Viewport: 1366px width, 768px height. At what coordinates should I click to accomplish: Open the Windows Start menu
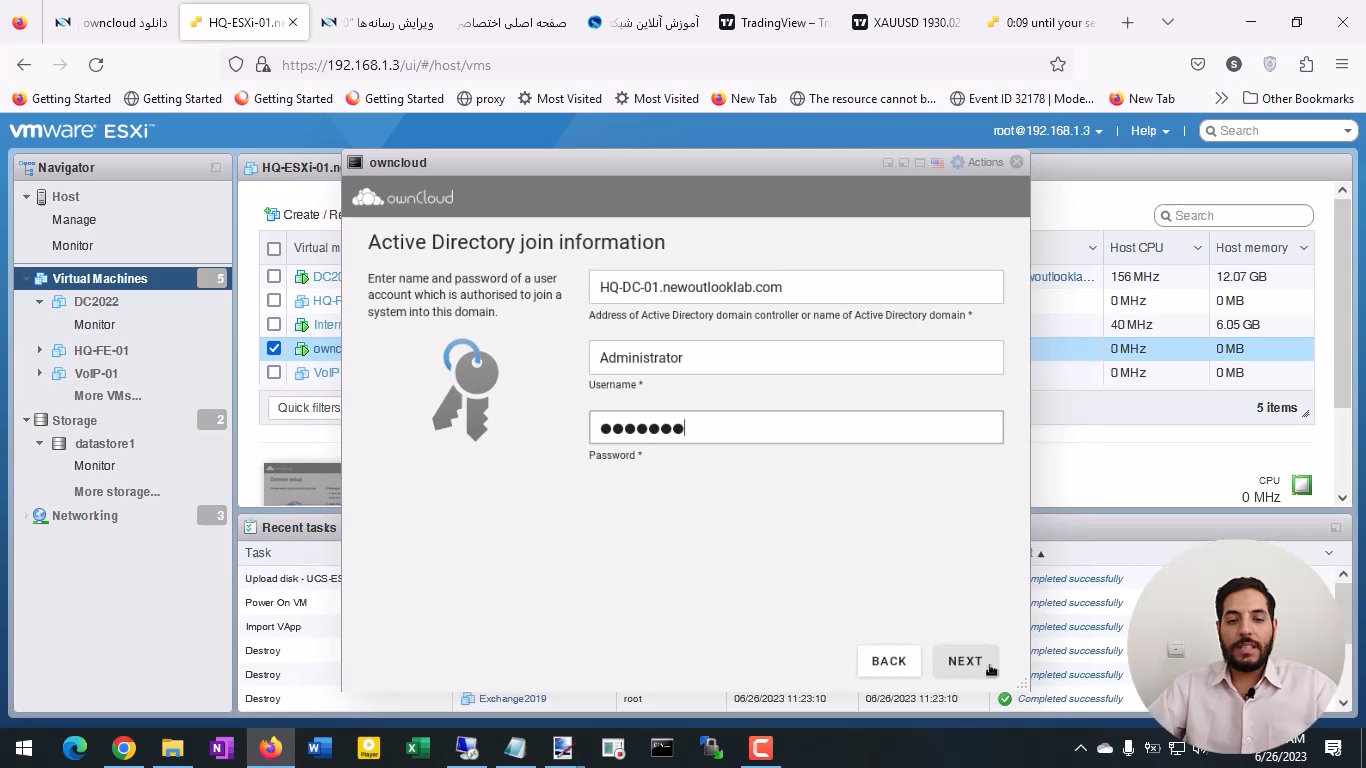24,748
